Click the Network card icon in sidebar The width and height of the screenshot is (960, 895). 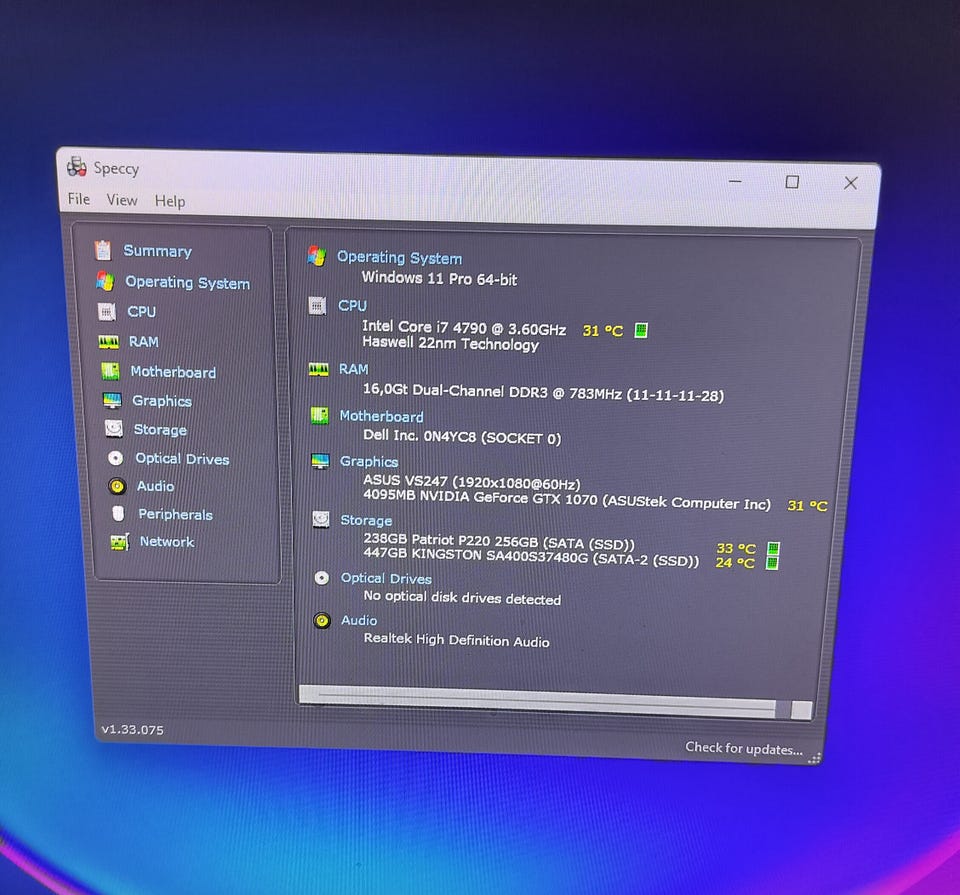(119, 542)
